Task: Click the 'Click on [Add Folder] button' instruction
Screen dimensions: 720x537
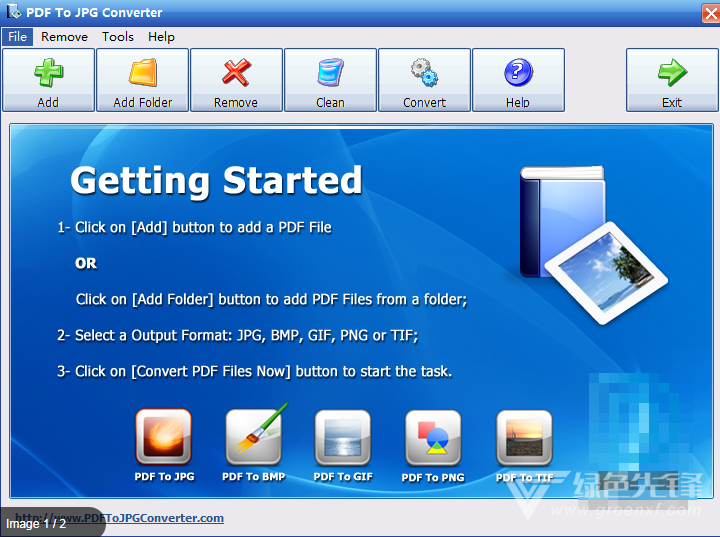Action: 271,300
